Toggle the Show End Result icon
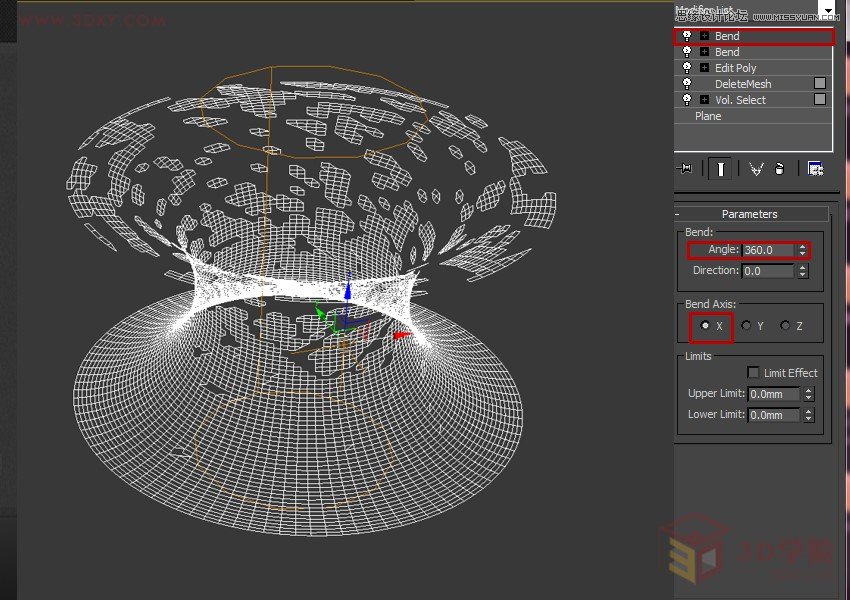Image resolution: width=850 pixels, height=600 pixels. click(721, 168)
